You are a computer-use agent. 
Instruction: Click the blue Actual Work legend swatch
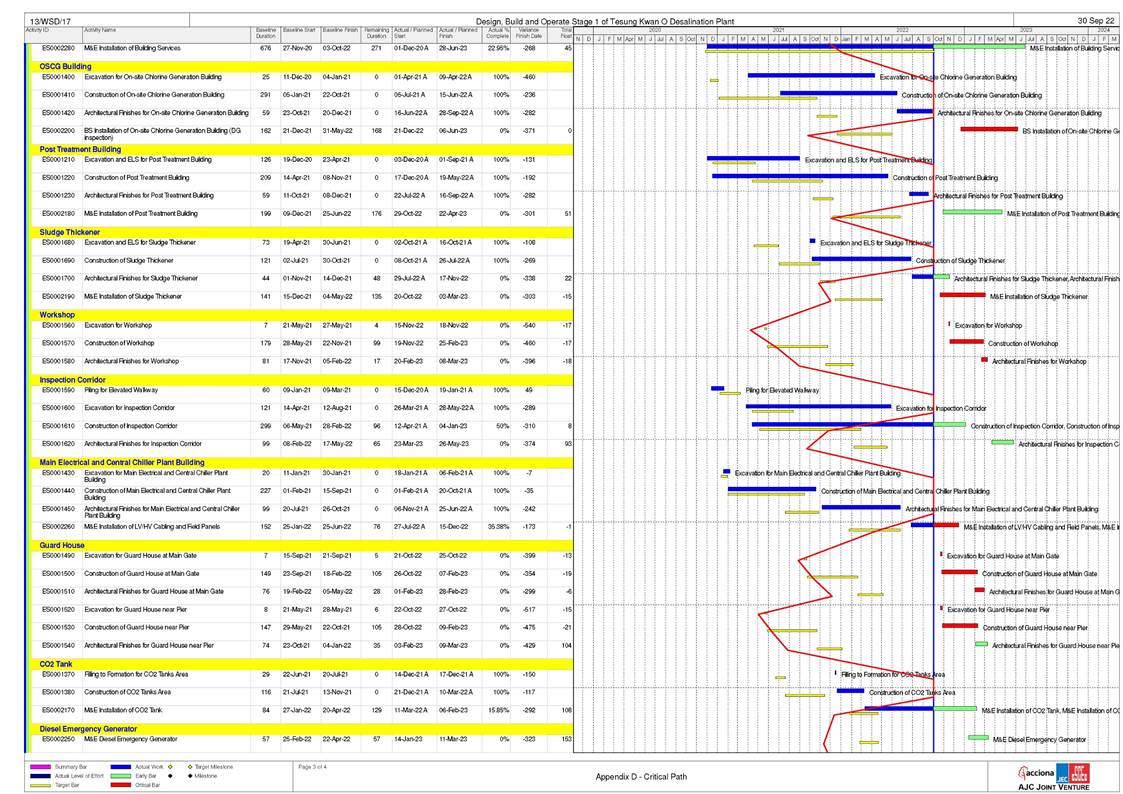click(123, 767)
